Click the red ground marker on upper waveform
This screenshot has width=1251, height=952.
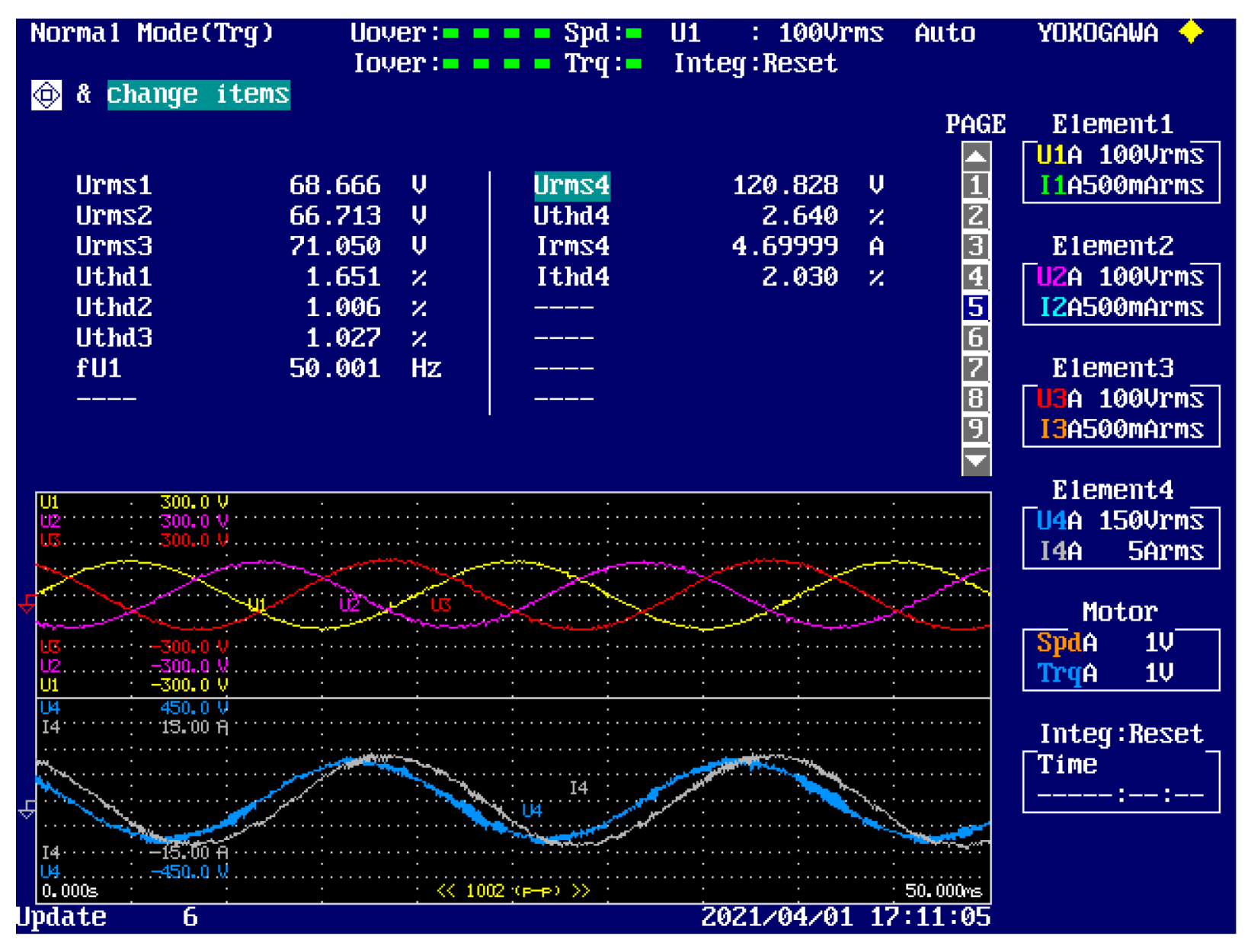coord(27,604)
